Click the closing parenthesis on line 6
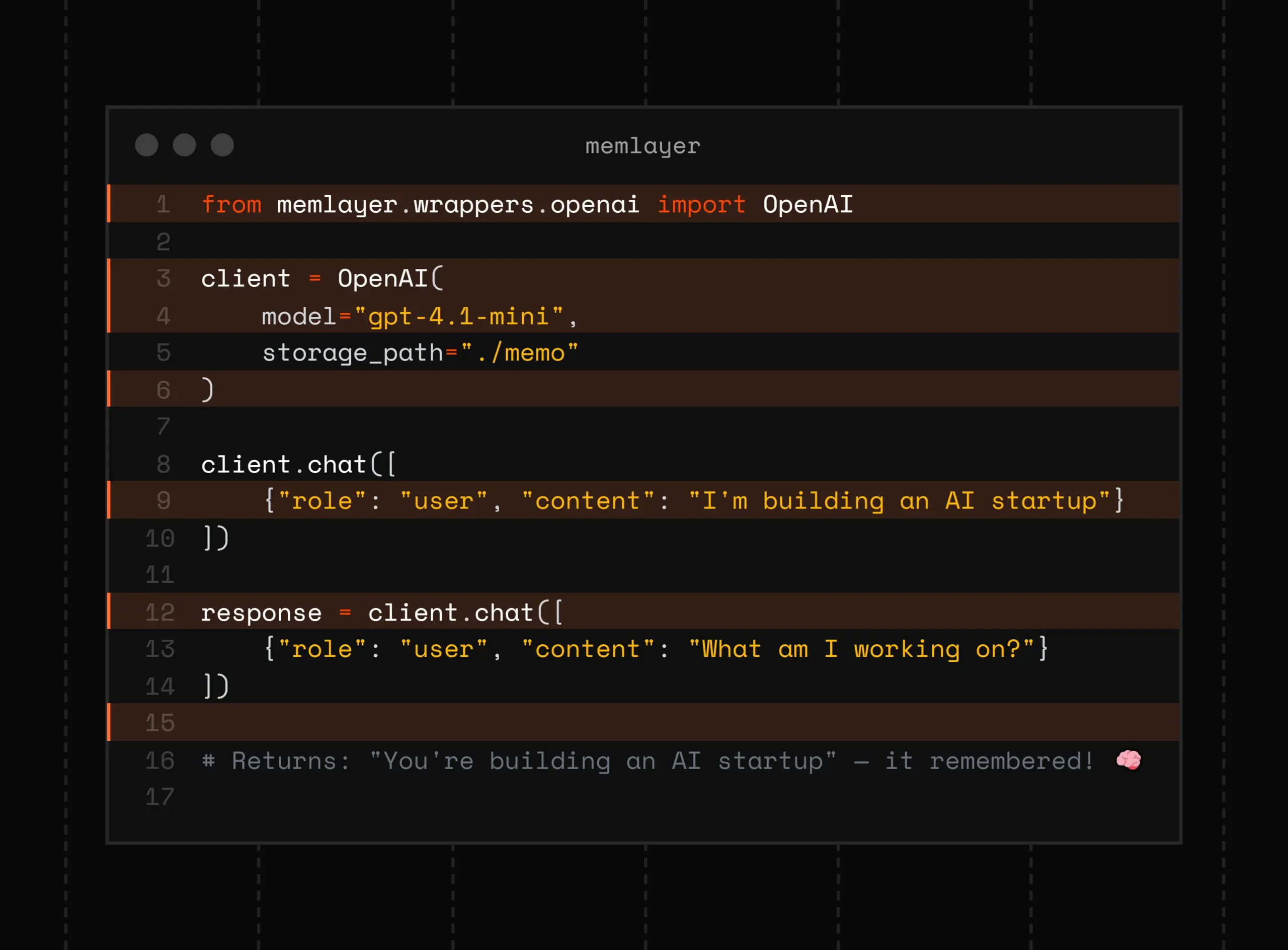 coord(208,390)
